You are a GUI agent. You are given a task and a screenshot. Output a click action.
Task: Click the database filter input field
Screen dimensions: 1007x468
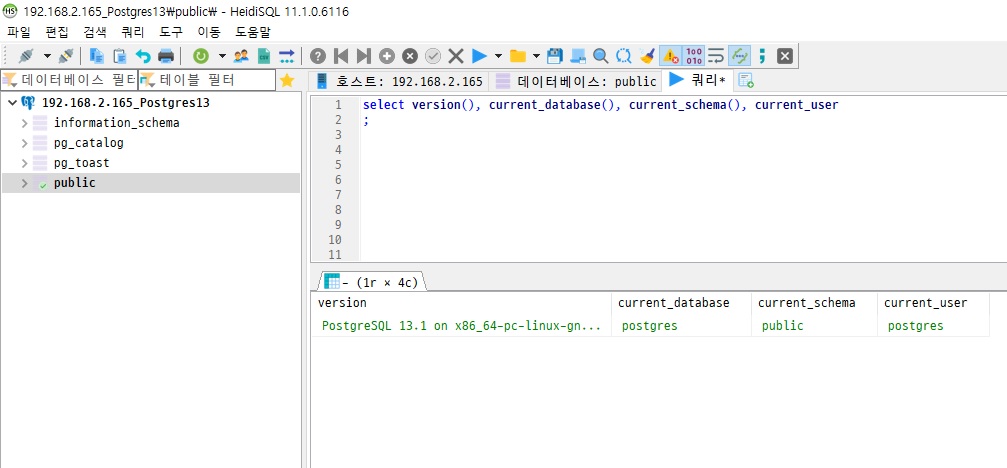click(69, 80)
